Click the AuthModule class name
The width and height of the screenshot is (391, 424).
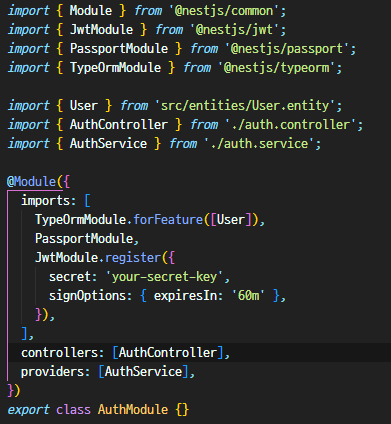click(x=133, y=410)
